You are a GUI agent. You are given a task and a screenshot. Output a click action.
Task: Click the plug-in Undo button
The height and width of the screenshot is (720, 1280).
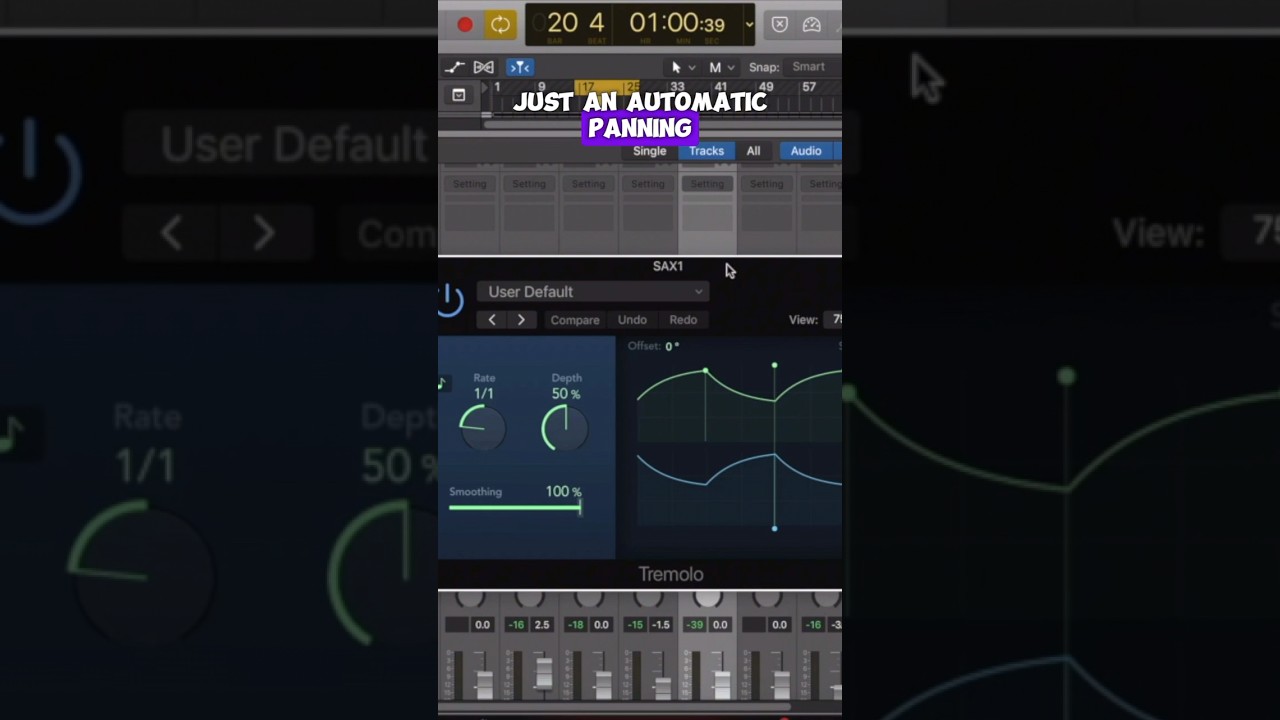[x=632, y=320]
